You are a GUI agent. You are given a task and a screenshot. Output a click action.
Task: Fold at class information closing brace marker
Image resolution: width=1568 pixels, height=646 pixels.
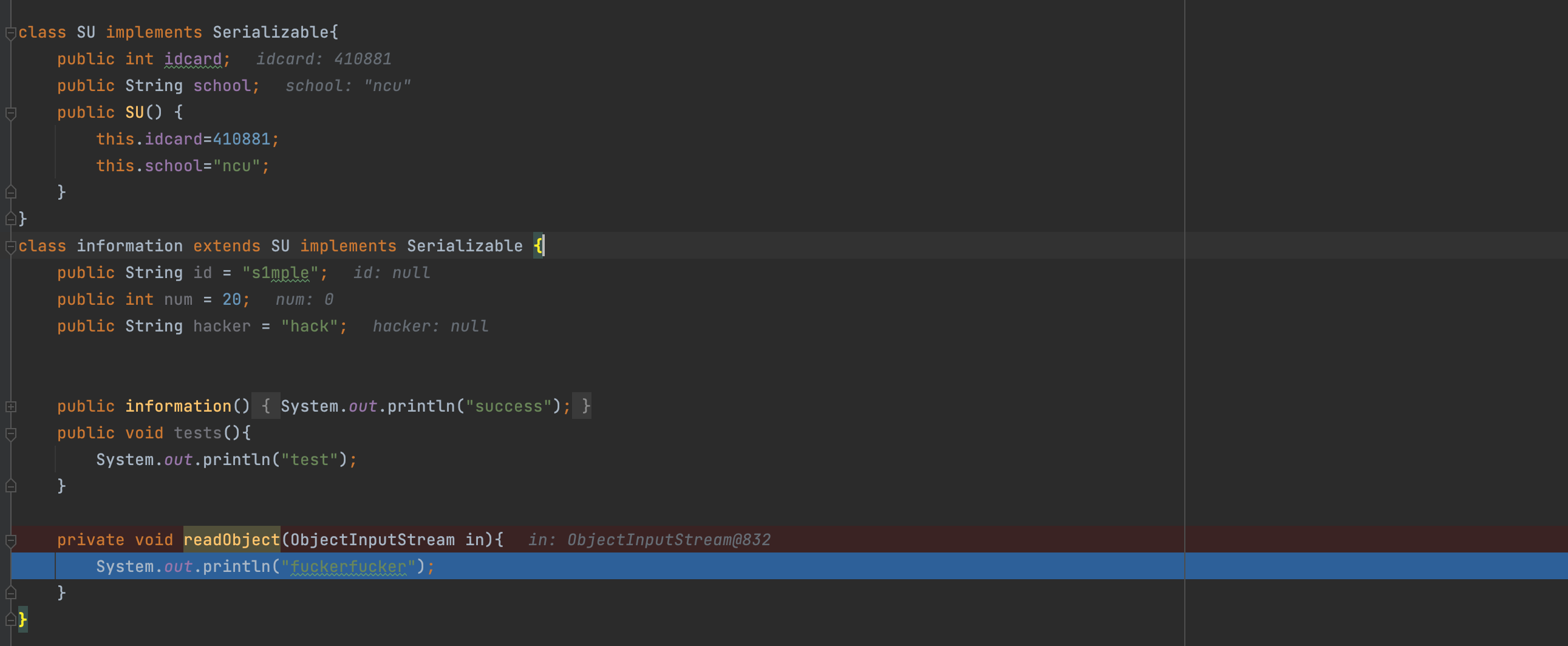(x=10, y=620)
